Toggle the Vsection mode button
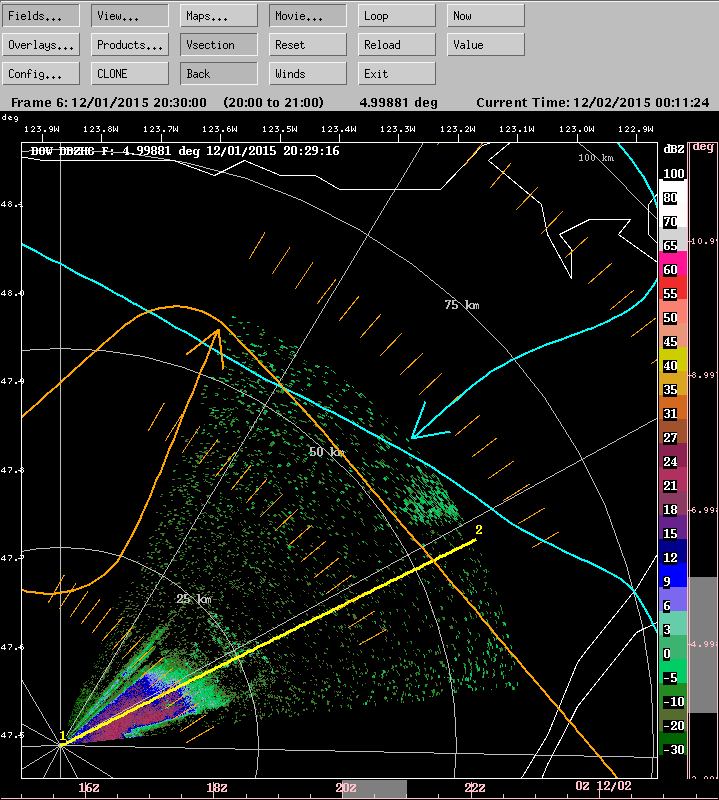The height and width of the screenshot is (800, 719). pyautogui.click(x=219, y=45)
